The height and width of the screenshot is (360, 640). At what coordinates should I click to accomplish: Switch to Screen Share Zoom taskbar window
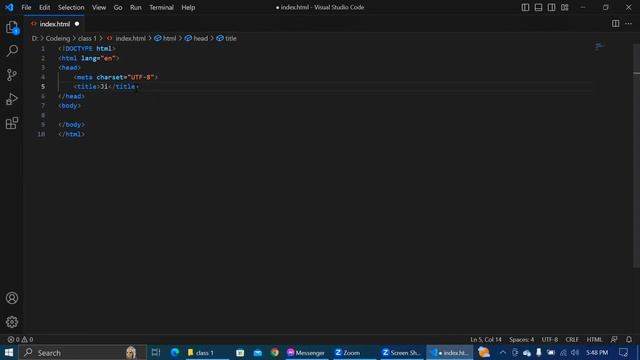[x=401, y=353]
